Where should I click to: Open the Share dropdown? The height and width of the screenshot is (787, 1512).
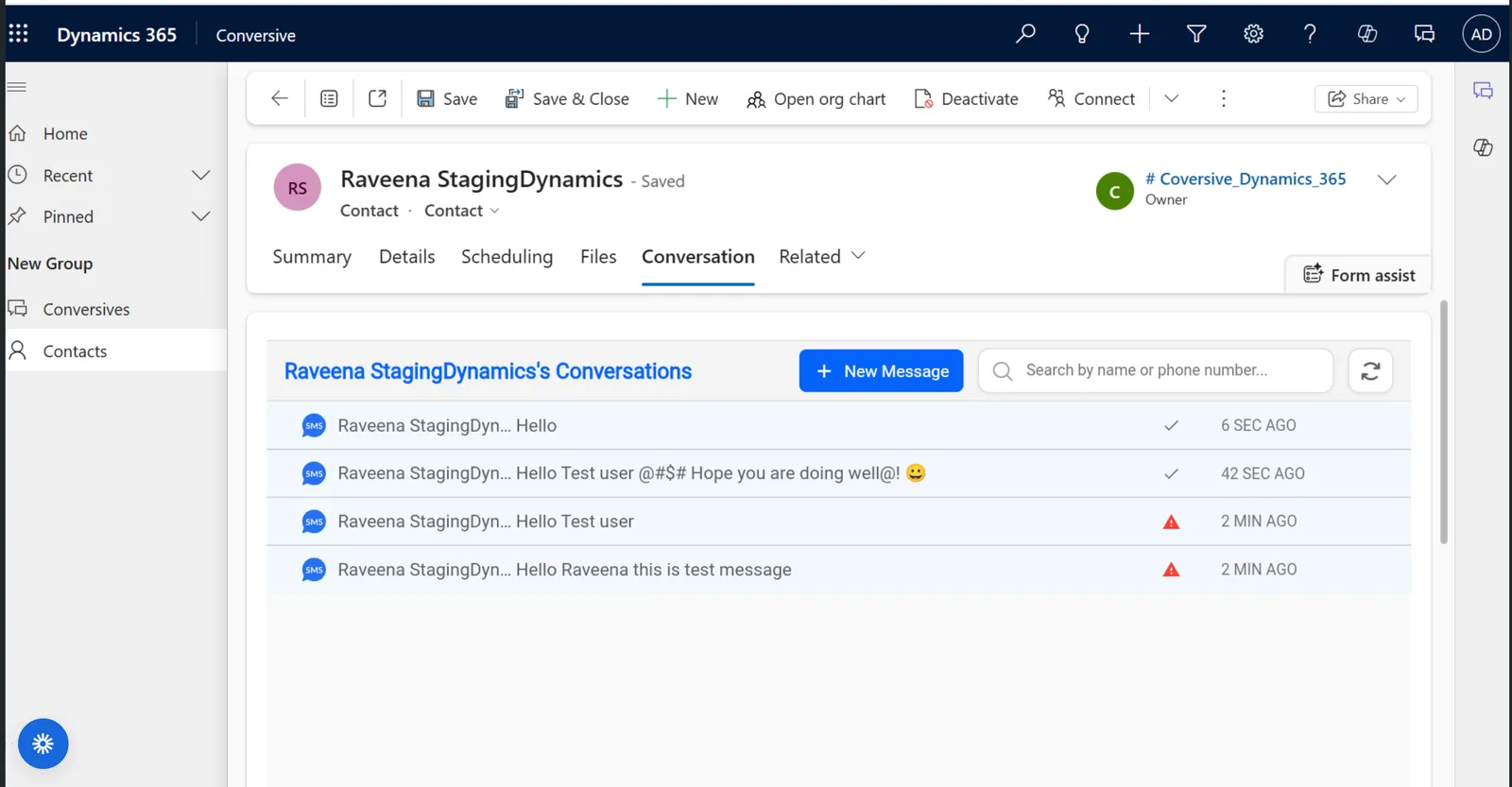(x=1366, y=98)
